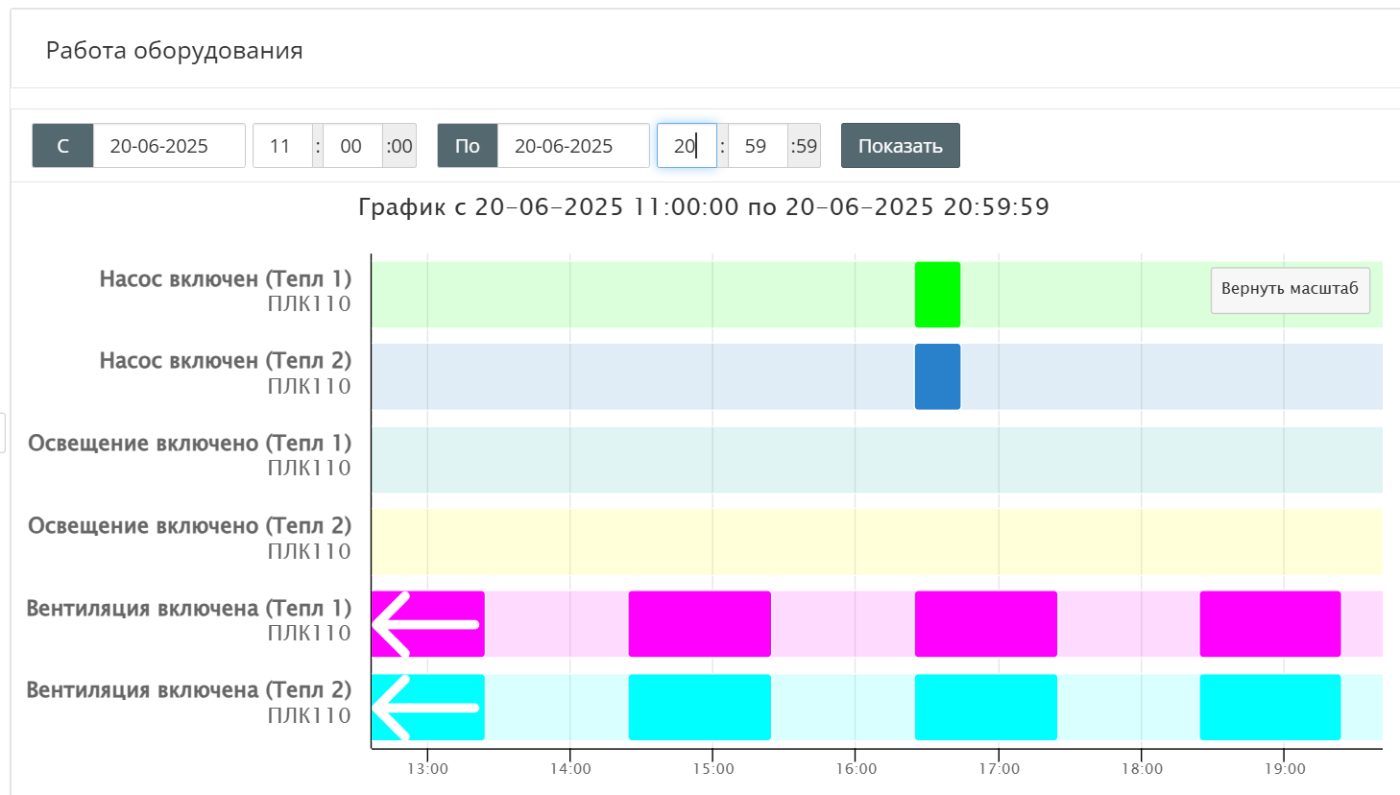Click the bright green bar in Насос Тепл 1 row
Screen dimensions: 1400x795
937,295
